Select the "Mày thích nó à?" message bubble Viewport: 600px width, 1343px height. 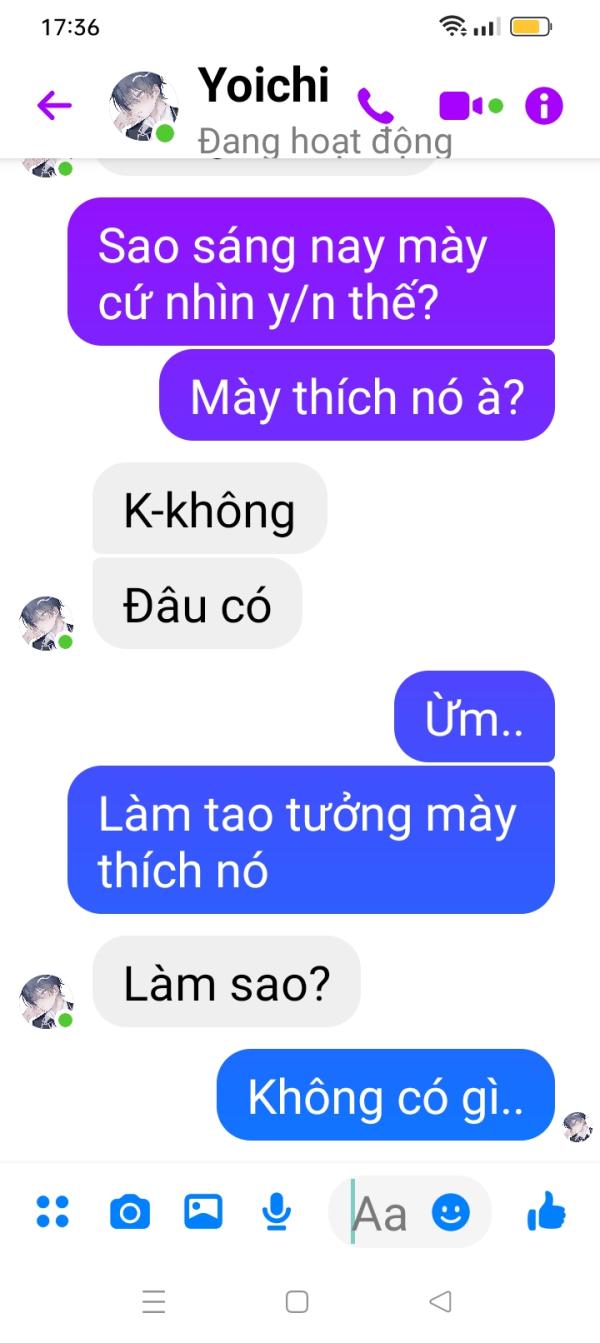357,395
